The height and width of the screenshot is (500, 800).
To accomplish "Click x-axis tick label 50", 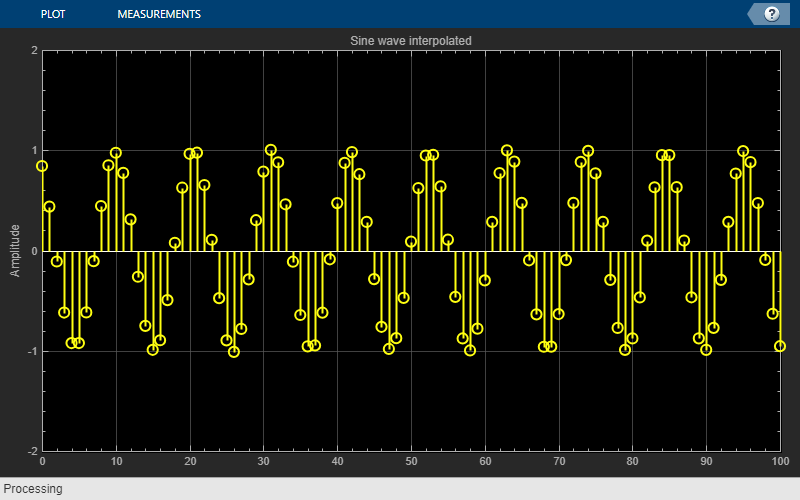I will [x=411, y=461].
